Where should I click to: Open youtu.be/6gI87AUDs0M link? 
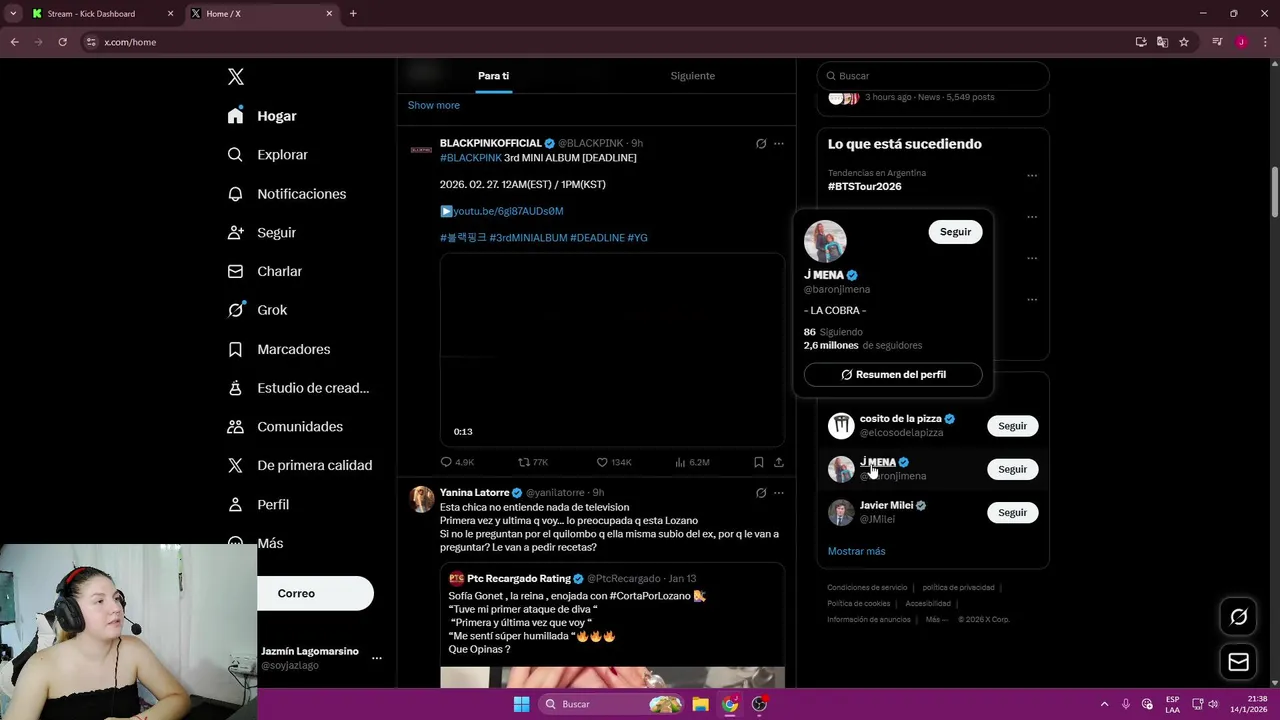(x=508, y=211)
